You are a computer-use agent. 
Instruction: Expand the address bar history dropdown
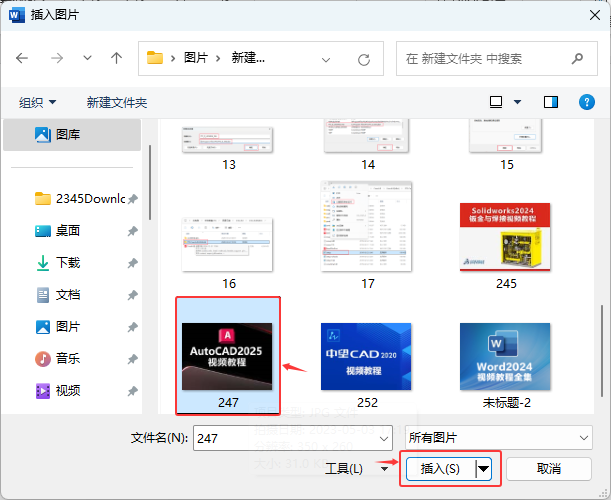[x=326, y=60]
